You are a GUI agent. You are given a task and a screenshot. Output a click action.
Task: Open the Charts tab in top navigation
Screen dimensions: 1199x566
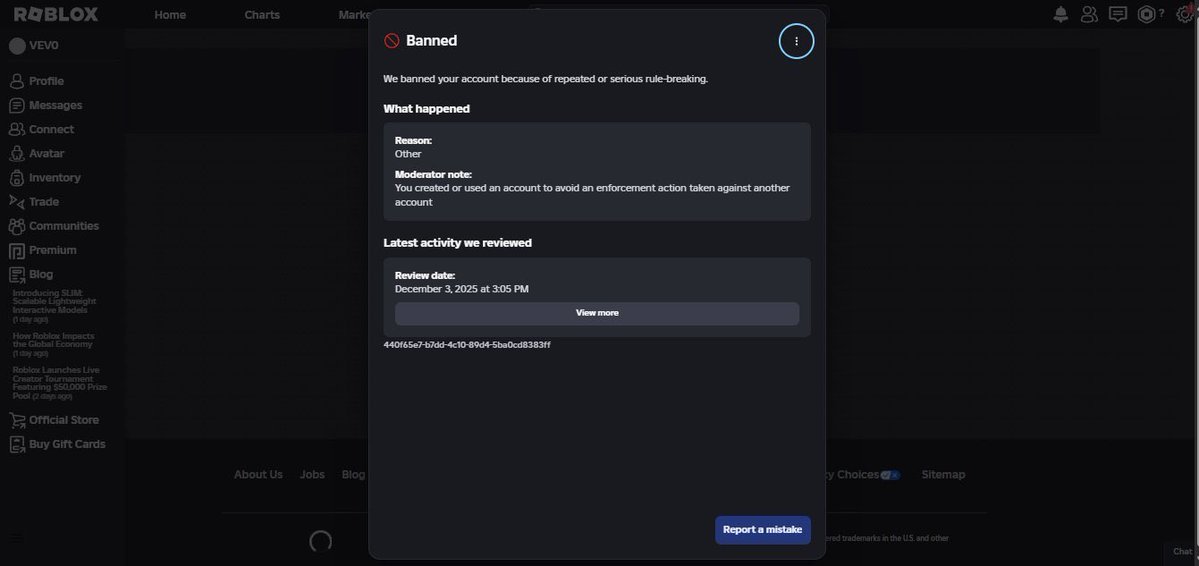tap(262, 15)
